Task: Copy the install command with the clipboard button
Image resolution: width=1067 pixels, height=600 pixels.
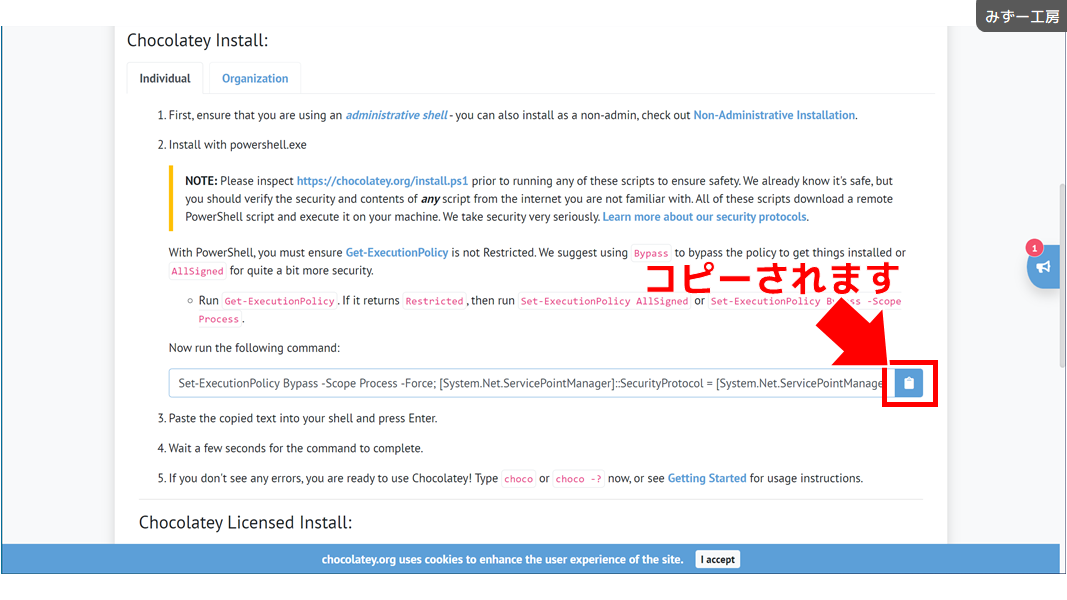Action: tap(908, 383)
